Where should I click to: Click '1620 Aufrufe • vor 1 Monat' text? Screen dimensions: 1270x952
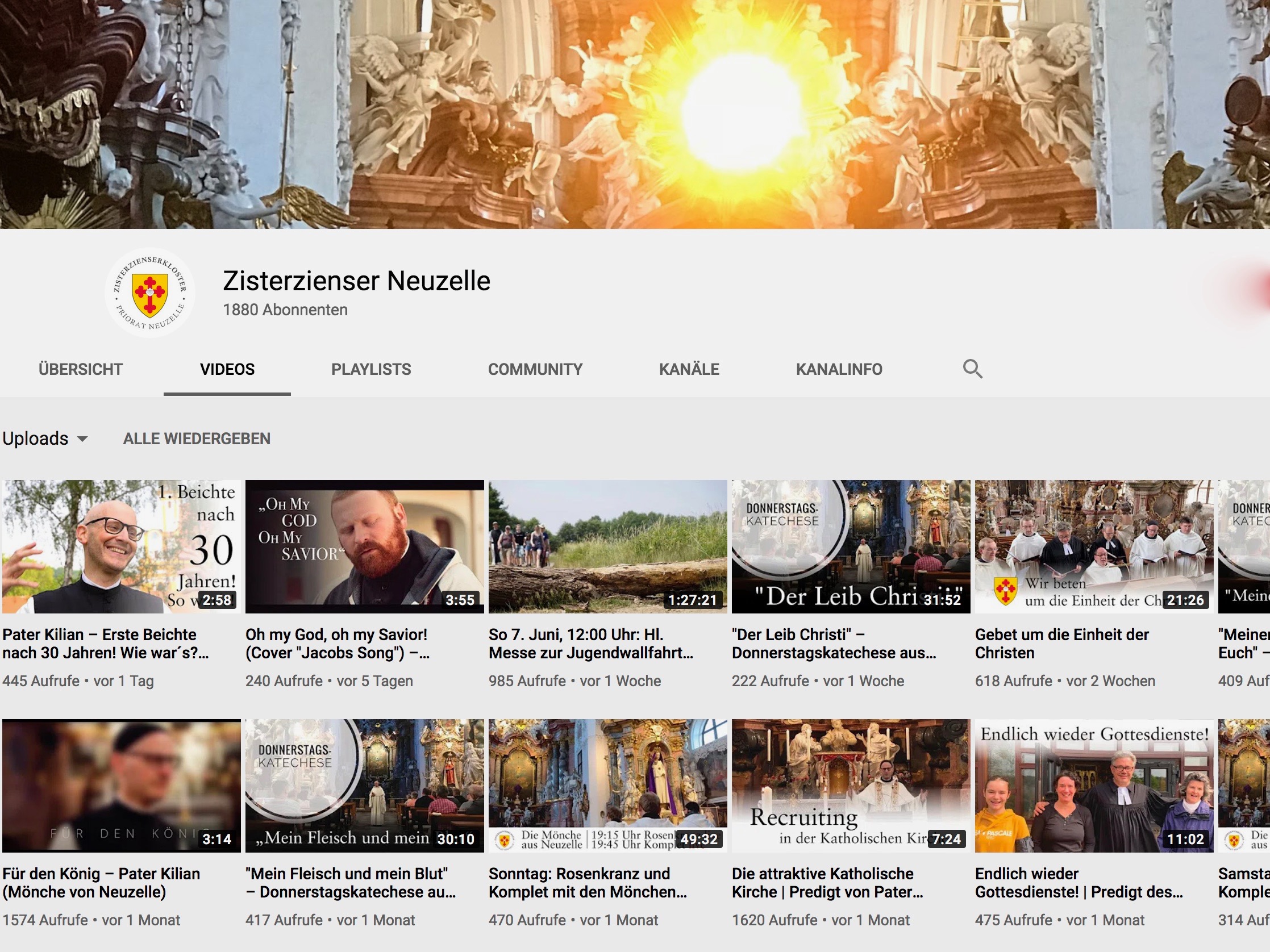821,920
